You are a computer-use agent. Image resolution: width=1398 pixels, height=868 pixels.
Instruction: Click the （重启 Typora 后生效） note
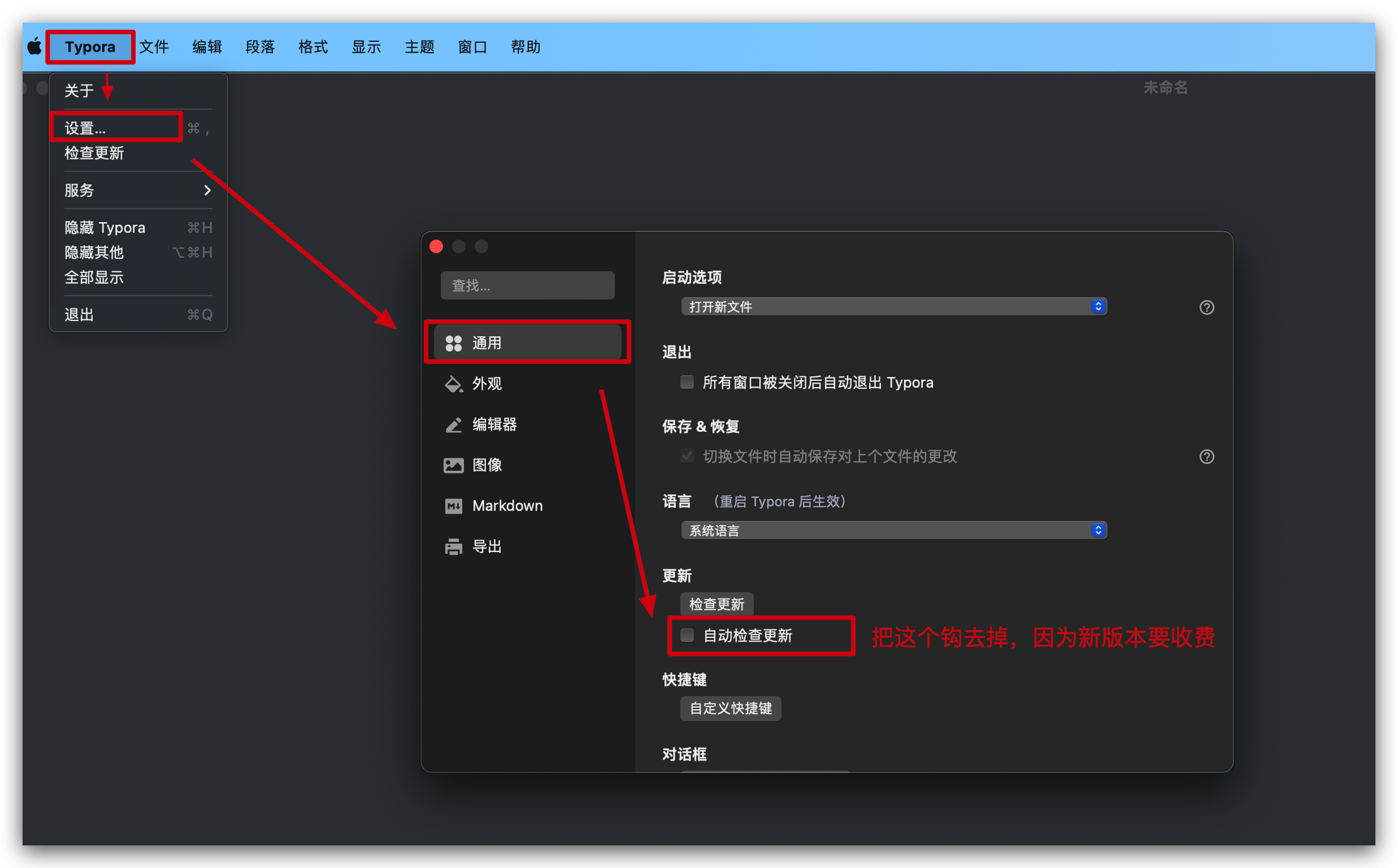pyautogui.click(x=779, y=502)
